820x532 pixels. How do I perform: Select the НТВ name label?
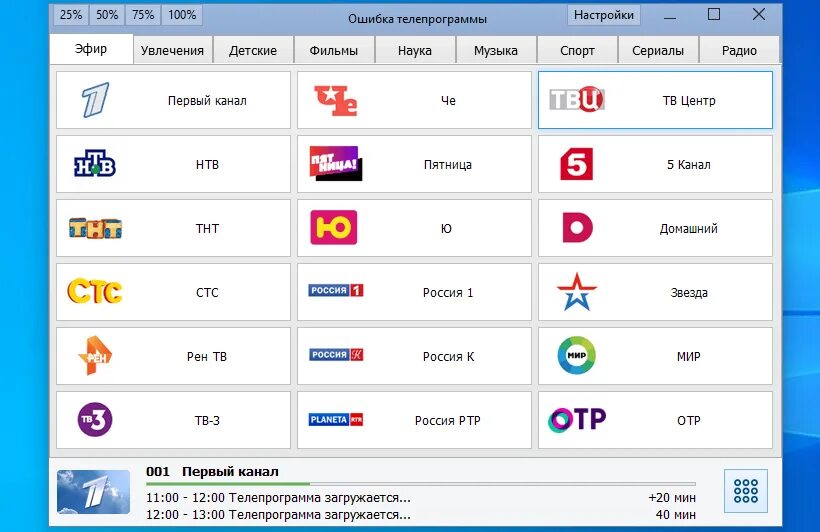tap(207, 165)
